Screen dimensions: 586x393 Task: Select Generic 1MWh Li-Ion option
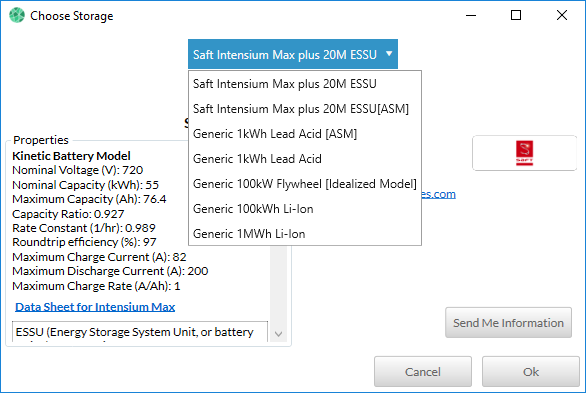305,234
